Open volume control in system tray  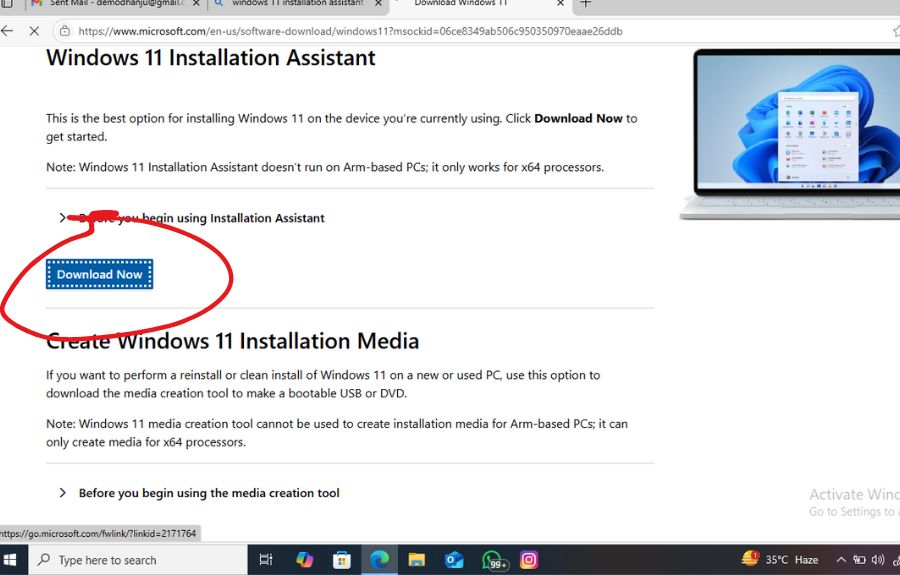(x=878, y=560)
